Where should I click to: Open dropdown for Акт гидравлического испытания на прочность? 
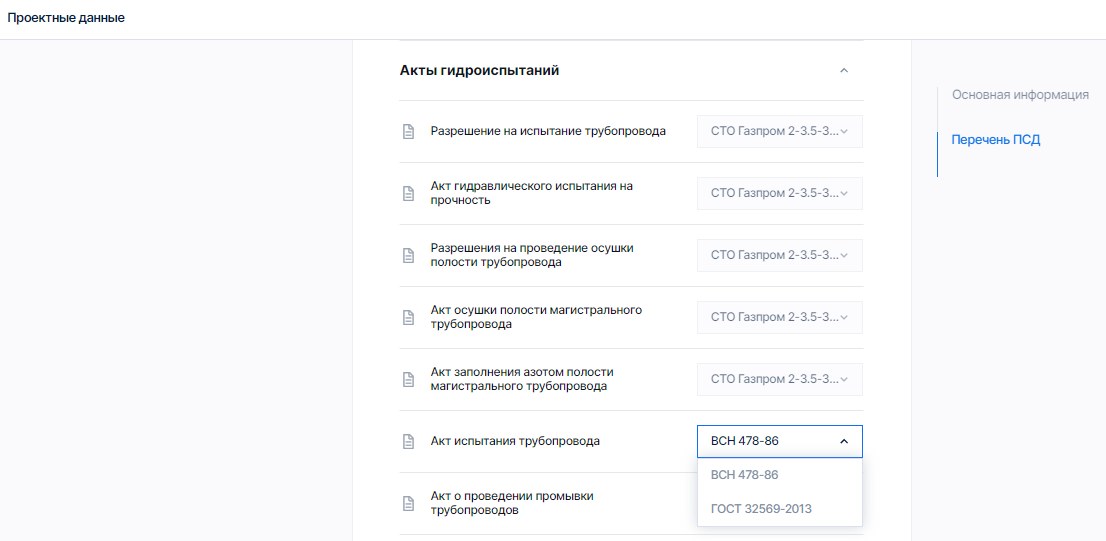coord(779,193)
